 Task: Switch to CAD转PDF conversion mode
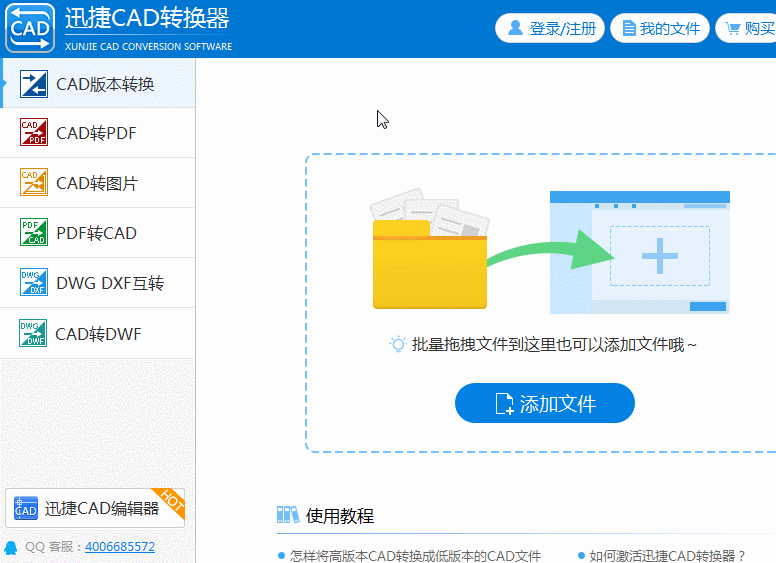pos(98,133)
